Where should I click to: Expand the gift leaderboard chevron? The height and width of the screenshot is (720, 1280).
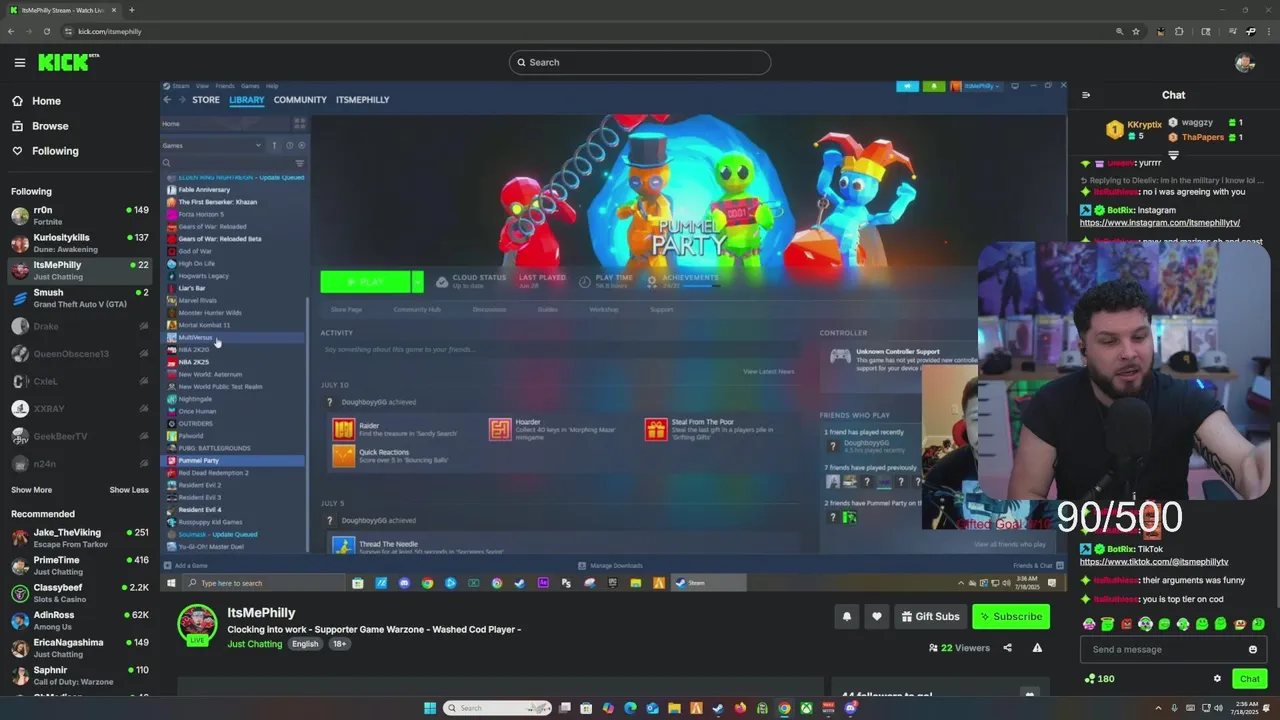tap(1173, 156)
